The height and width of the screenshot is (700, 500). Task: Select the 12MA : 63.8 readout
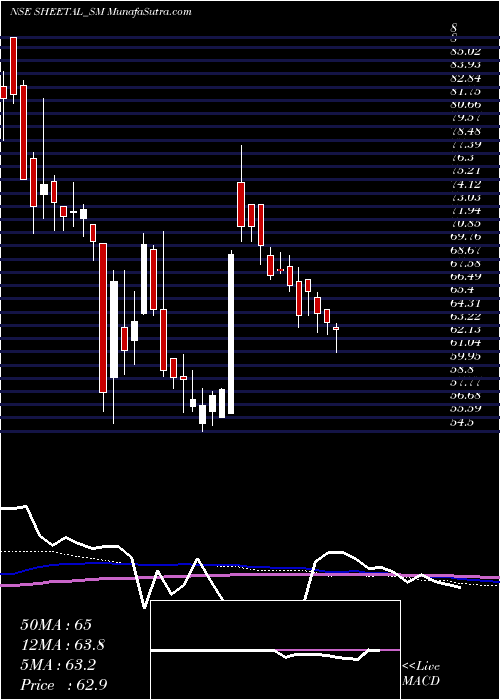click(63, 645)
